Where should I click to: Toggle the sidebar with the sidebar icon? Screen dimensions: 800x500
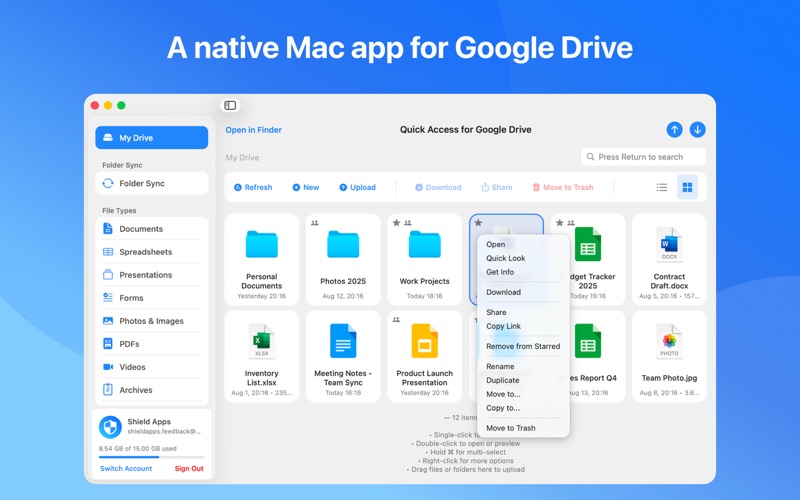pyautogui.click(x=230, y=105)
